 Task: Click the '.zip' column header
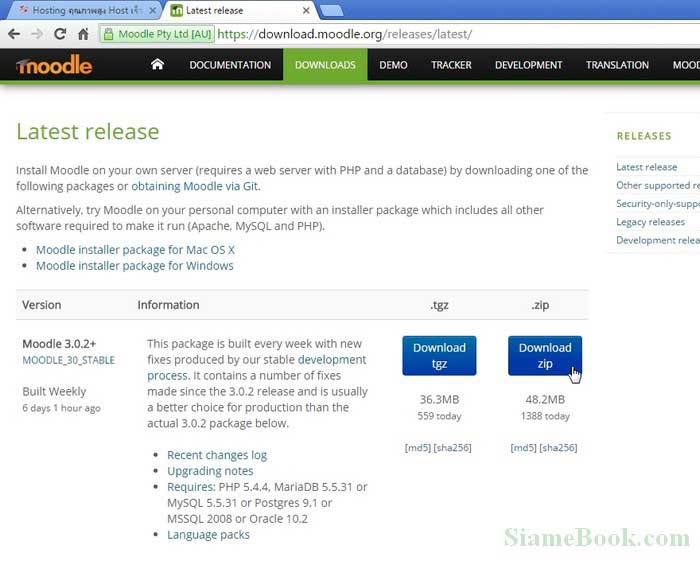click(540, 305)
